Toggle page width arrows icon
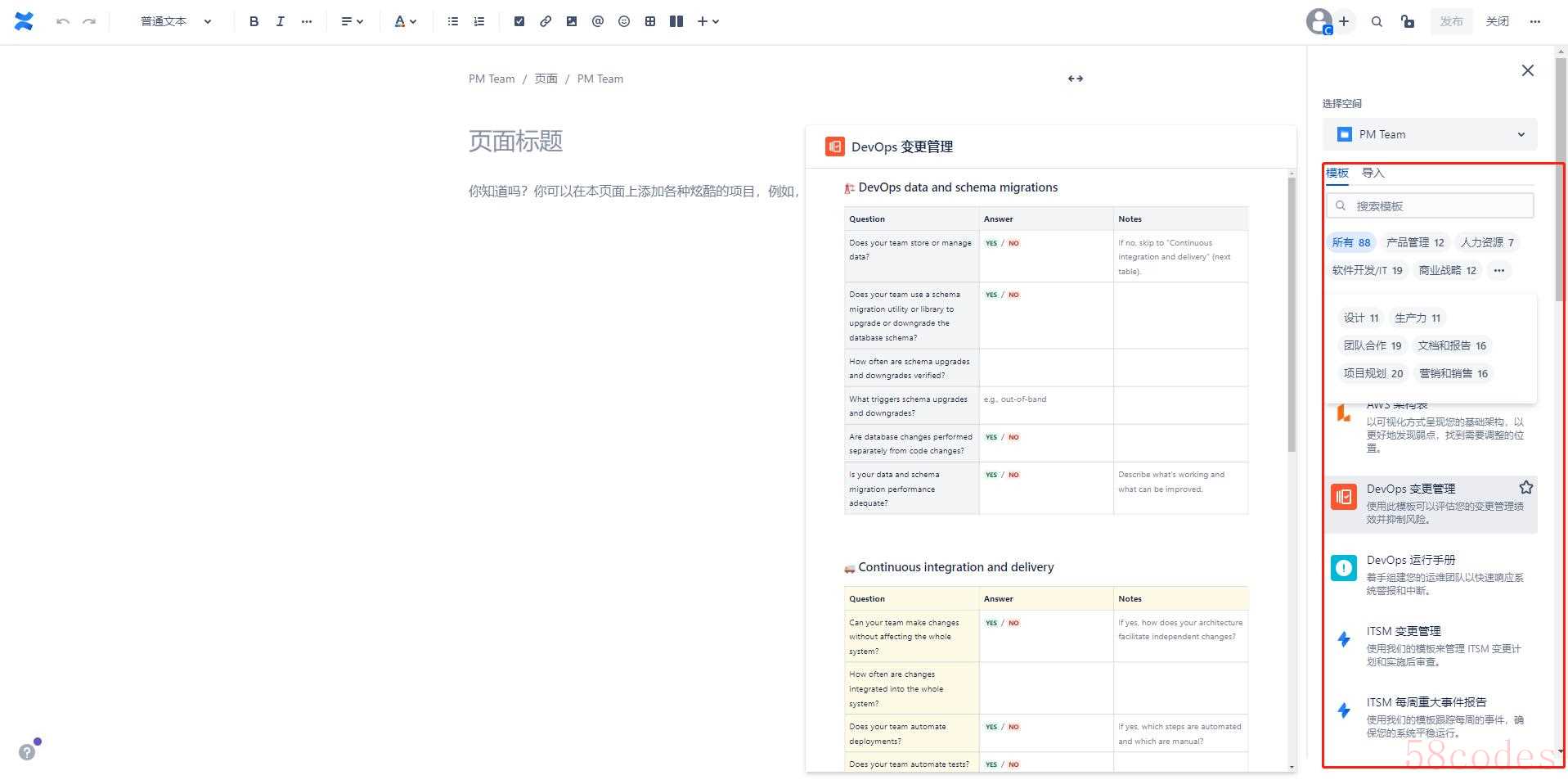This screenshot has height=780, width=1568. coord(1076,79)
